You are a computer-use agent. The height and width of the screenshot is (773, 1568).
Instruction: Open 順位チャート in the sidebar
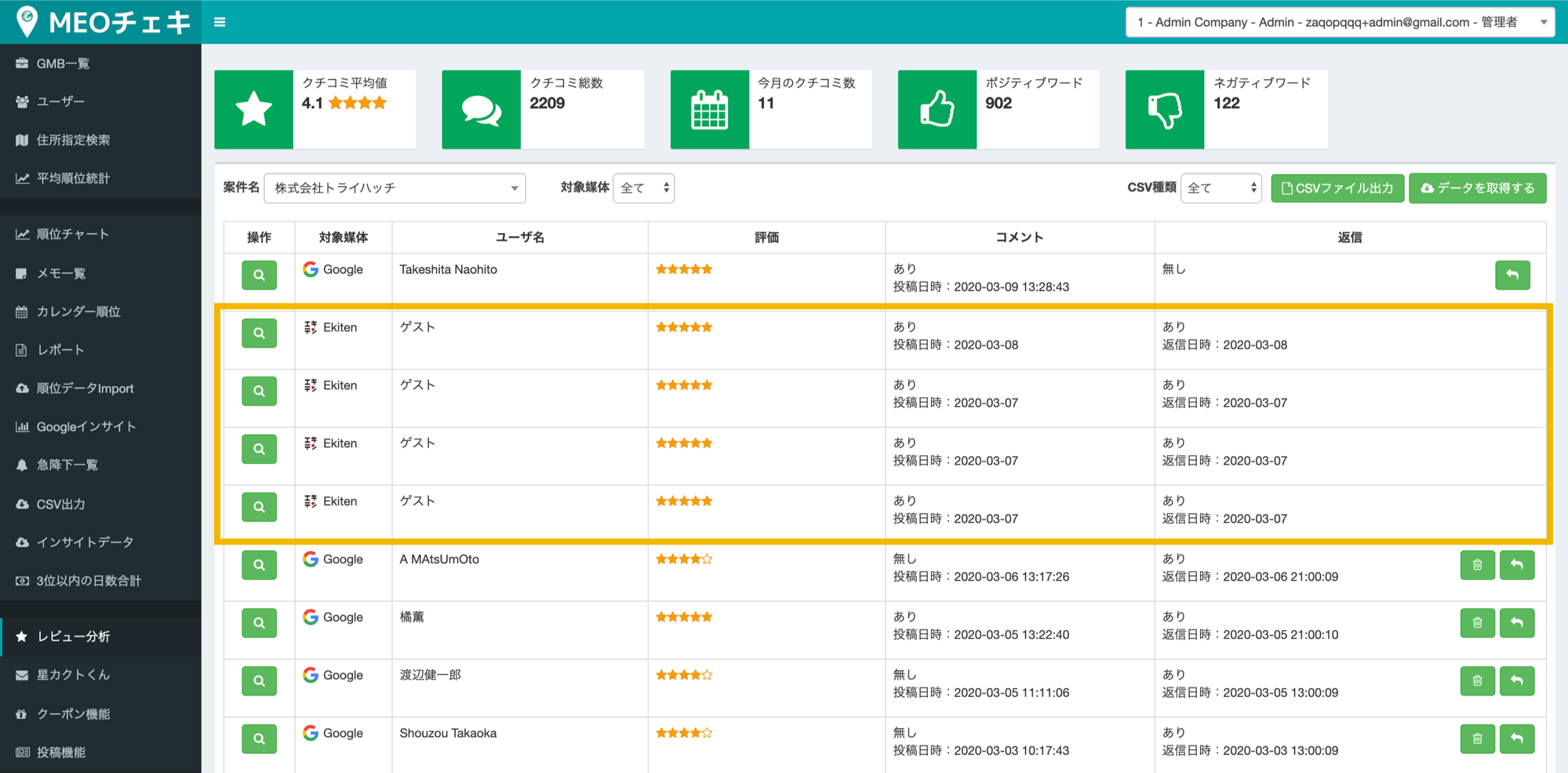point(100,234)
